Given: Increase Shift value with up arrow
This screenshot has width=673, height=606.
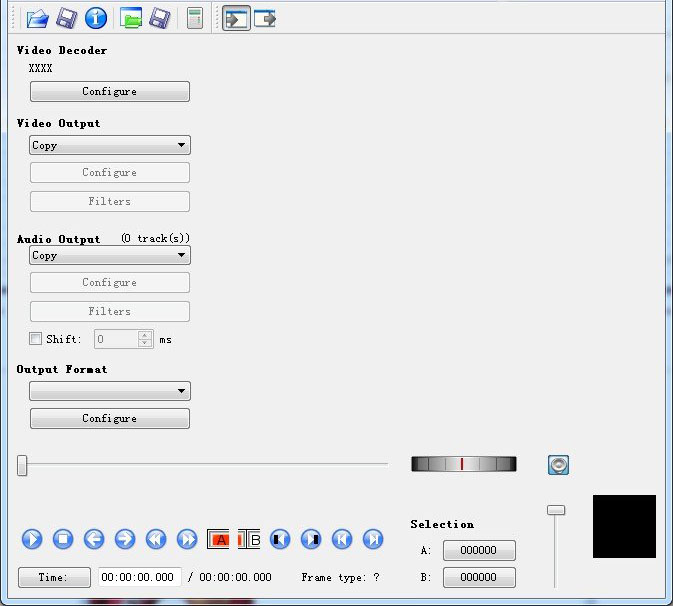Looking at the screenshot, I should coord(145,335).
